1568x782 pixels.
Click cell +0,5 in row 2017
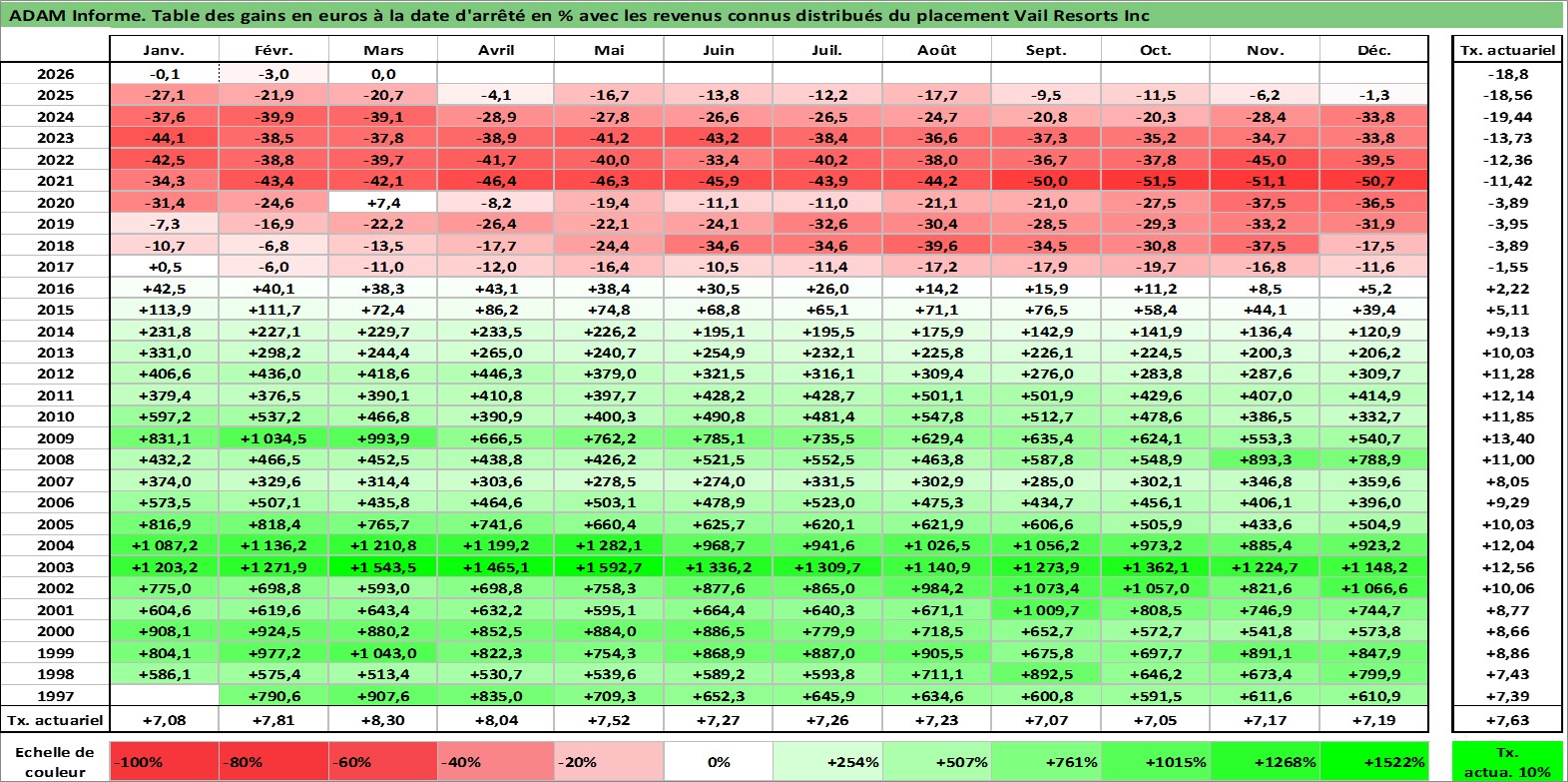click(x=164, y=267)
